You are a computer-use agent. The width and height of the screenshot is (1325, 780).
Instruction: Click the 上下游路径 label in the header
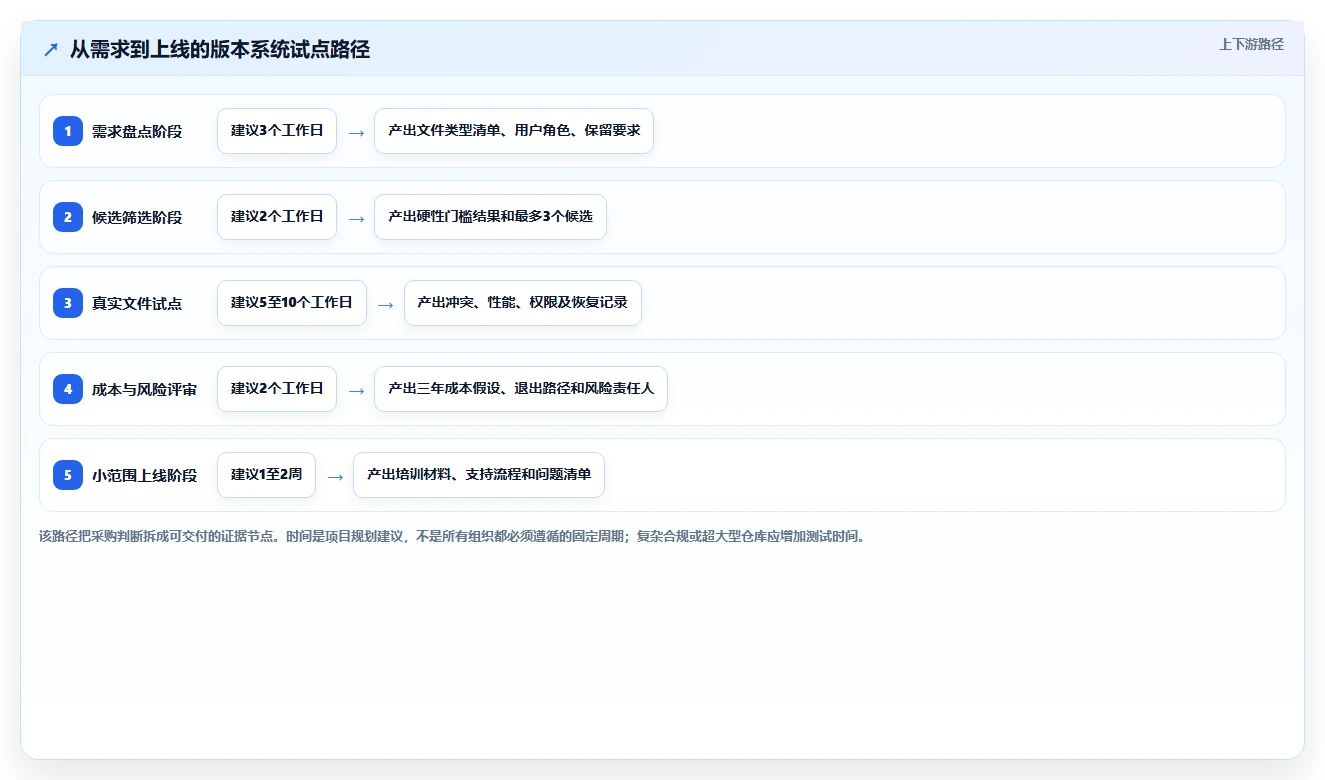[1251, 44]
